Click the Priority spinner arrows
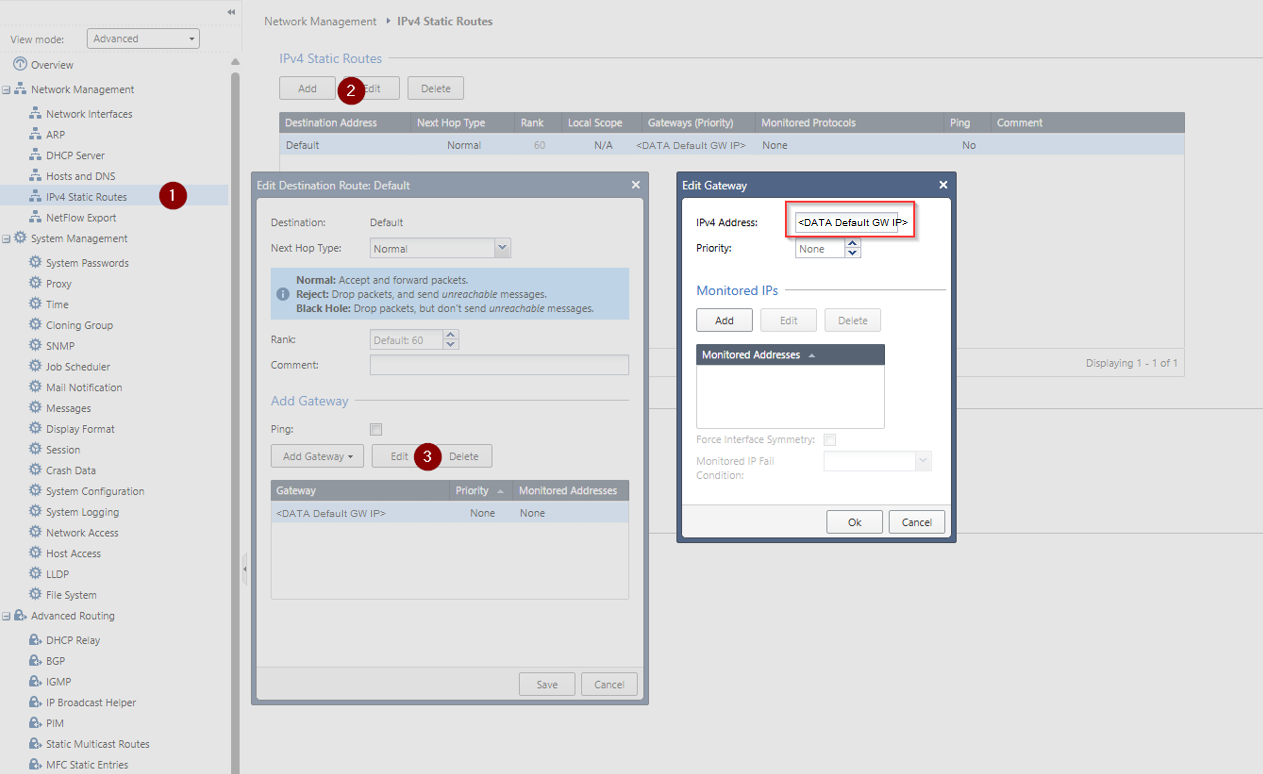1263x774 pixels. pos(853,248)
